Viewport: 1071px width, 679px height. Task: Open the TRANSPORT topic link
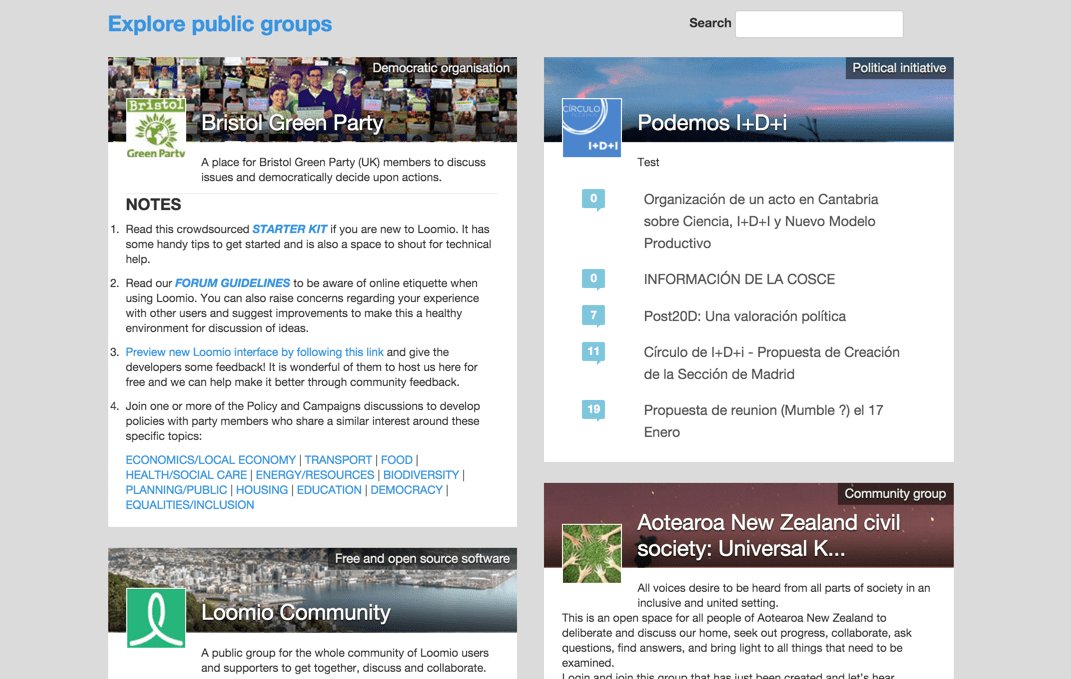click(338, 460)
